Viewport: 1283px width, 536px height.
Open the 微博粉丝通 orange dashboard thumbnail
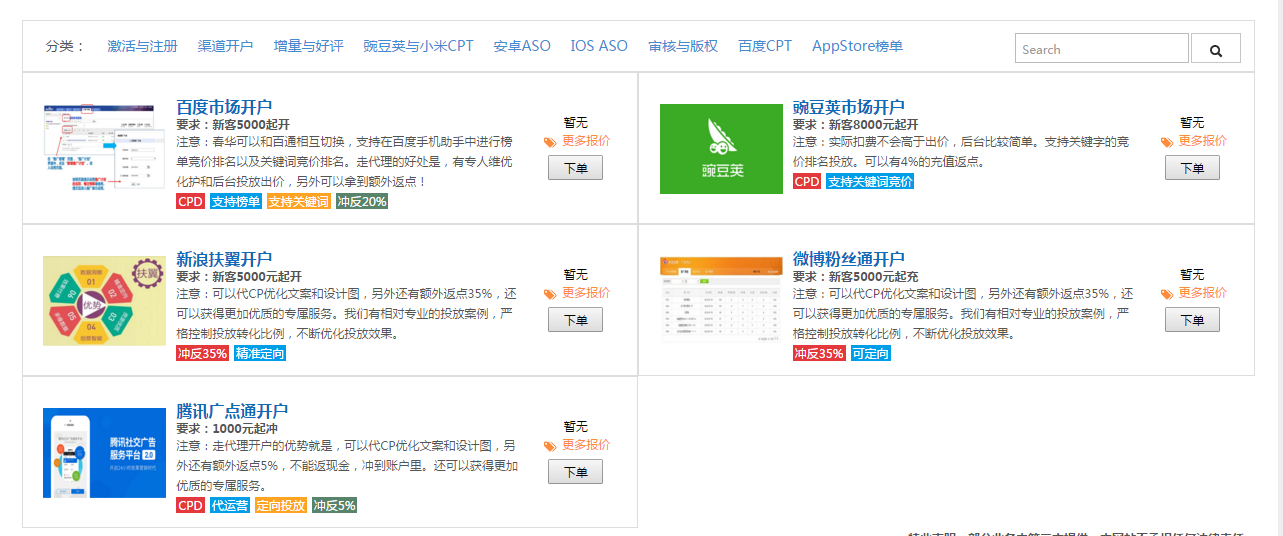coord(721,301)
